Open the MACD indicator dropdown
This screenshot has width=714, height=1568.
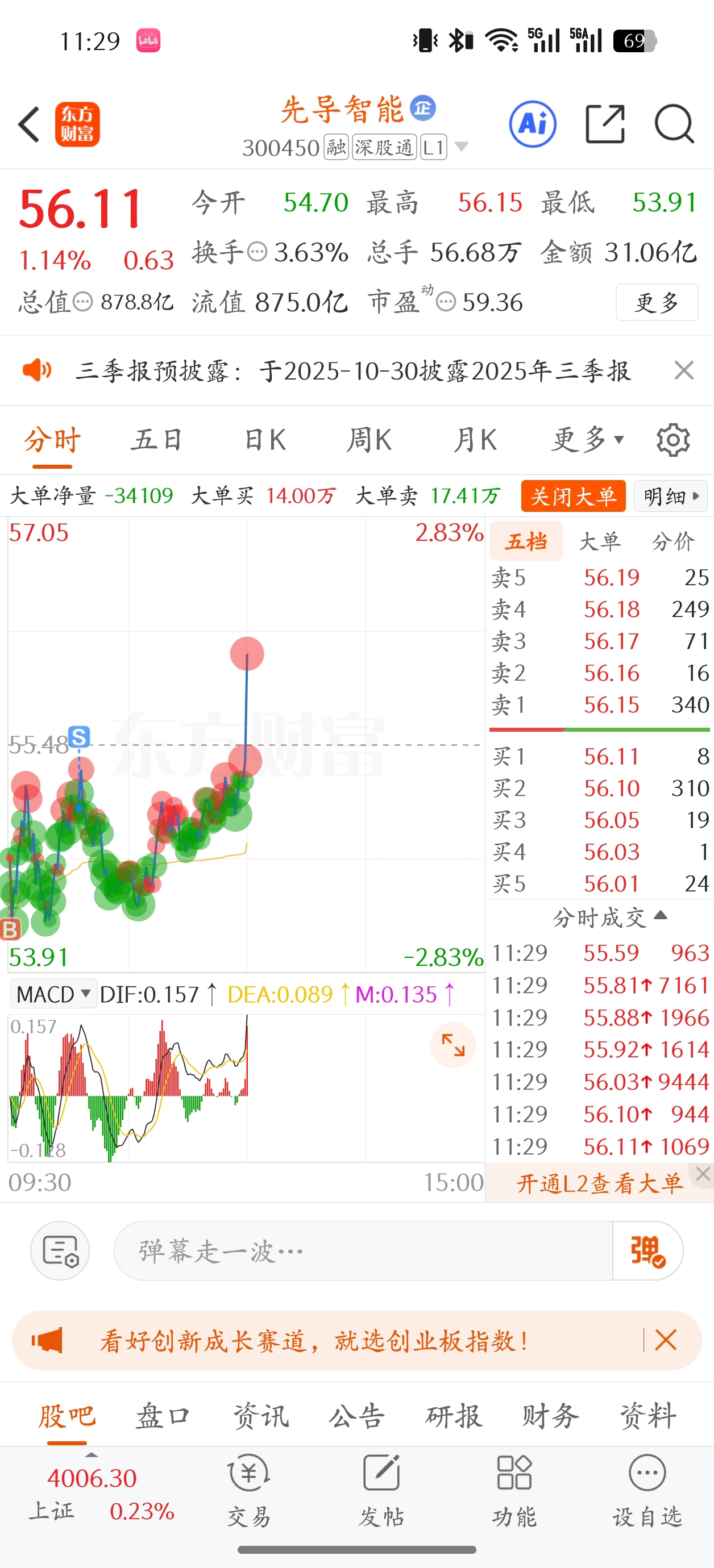click(x=53, y=994)
